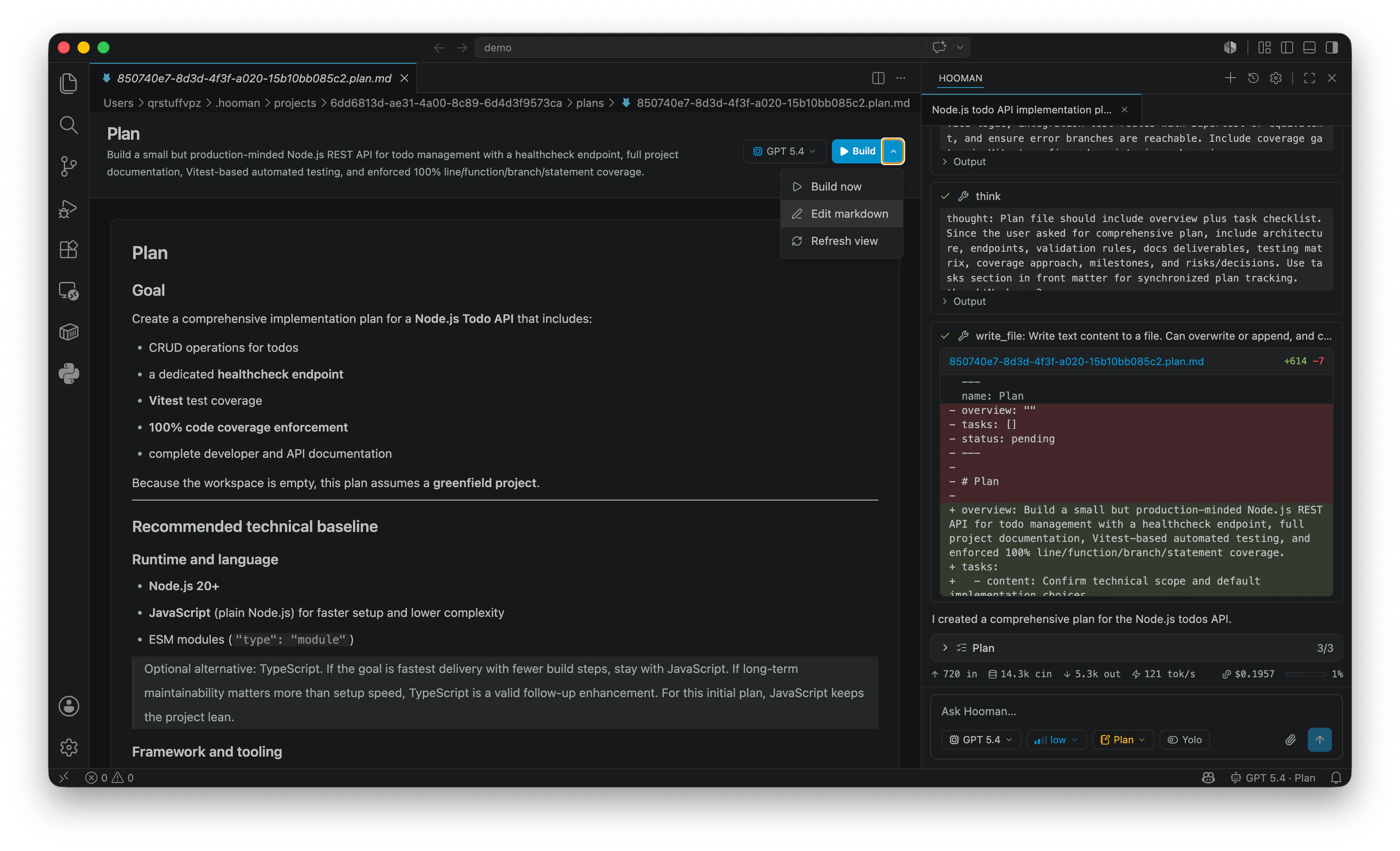Viewport: 1400px width, 851px height.
Task: Click the 121 tok/s speed indicator
Action: (x=1164, y=674)
